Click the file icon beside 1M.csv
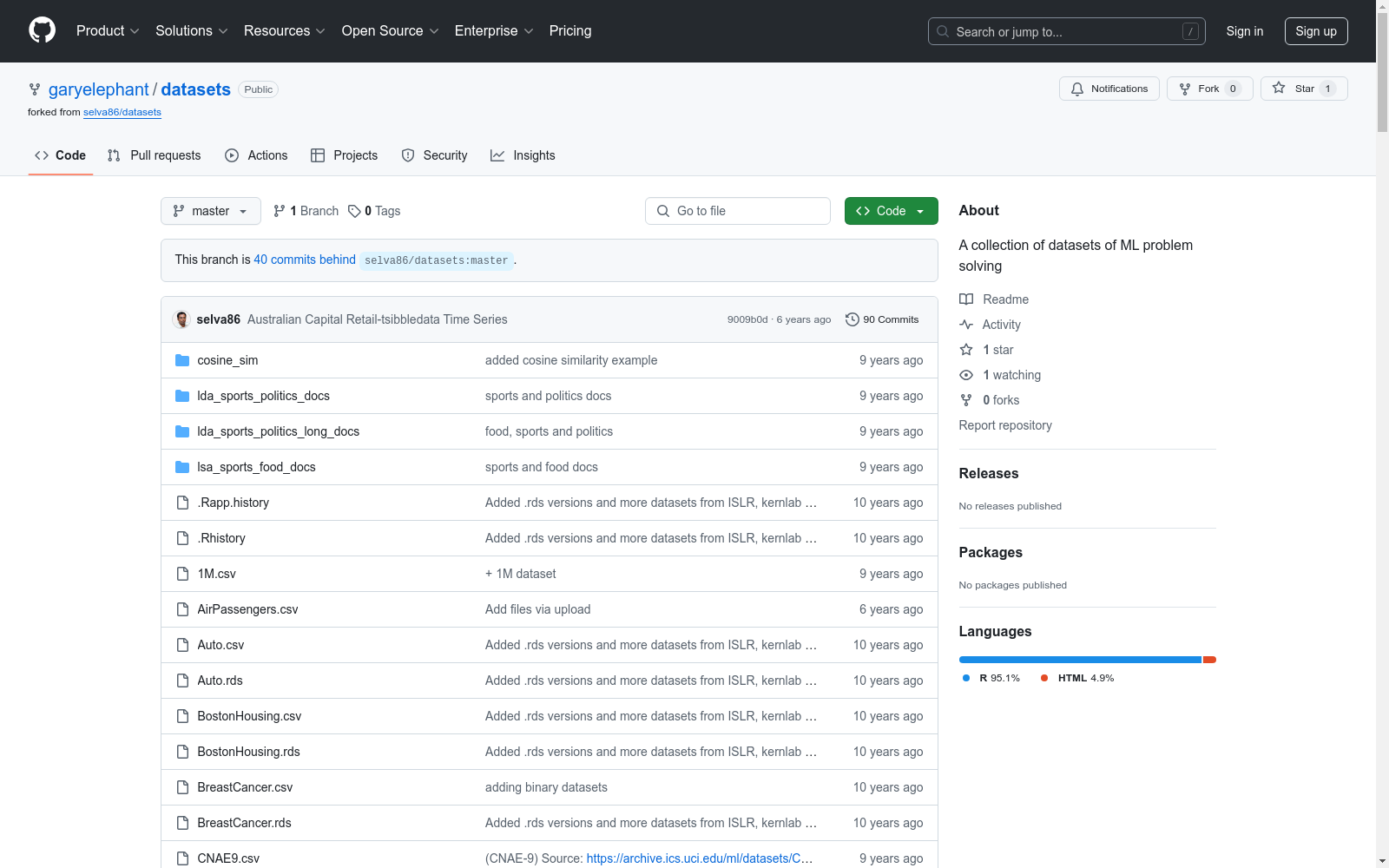Screen dimensions: 1389x868 click(182, 574)
